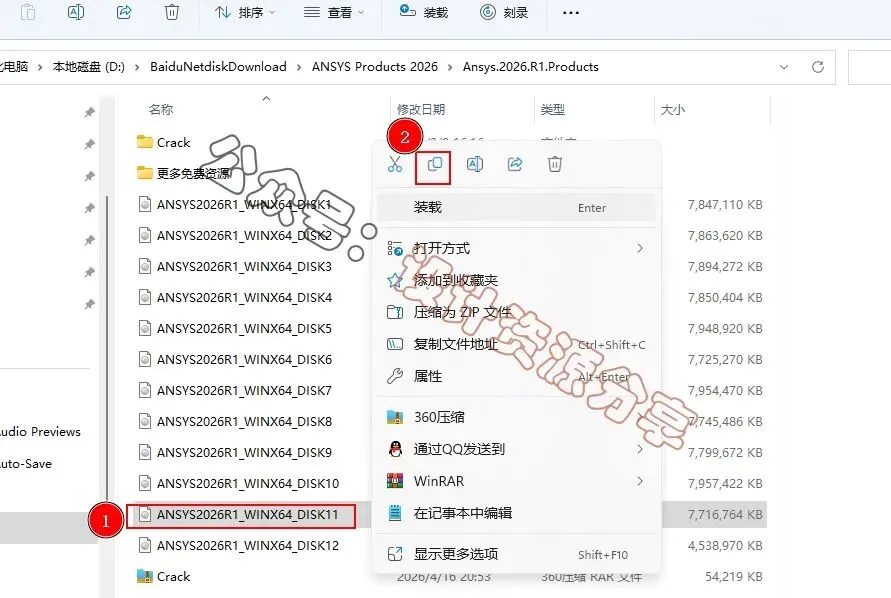Open the three-dots more options menu
891x598 pixels.
[571, 13]
